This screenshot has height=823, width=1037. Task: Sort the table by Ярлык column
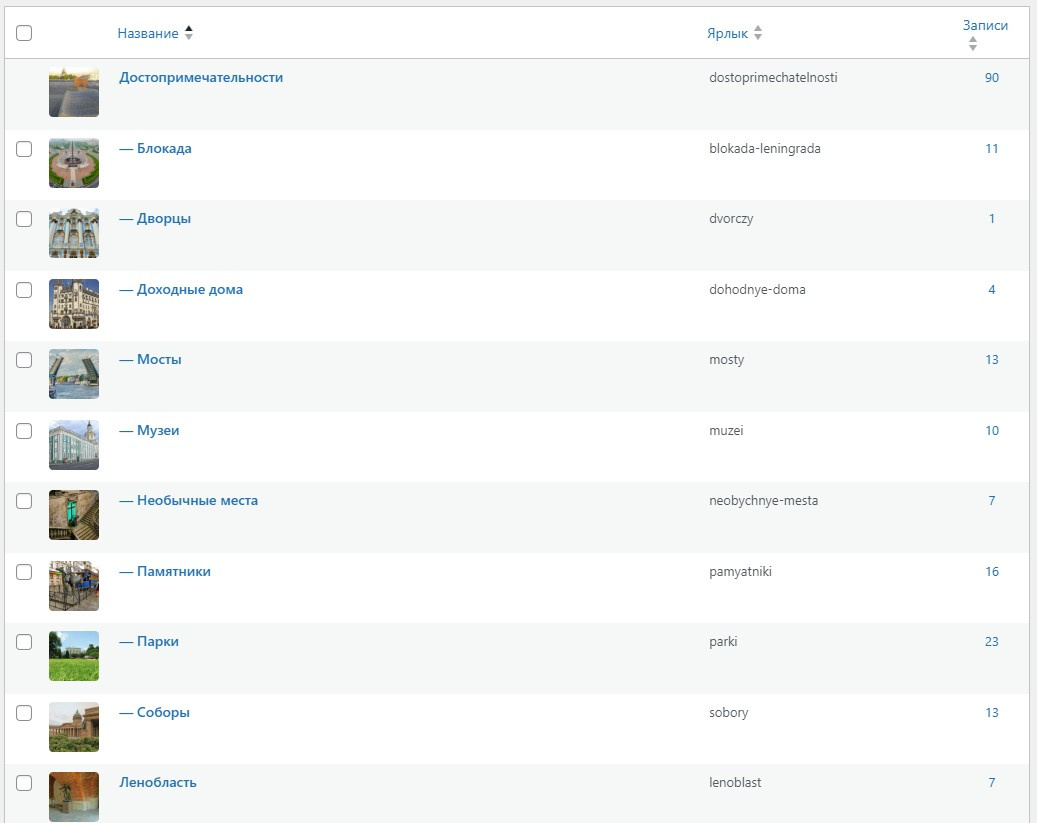(x=727, y=33)
